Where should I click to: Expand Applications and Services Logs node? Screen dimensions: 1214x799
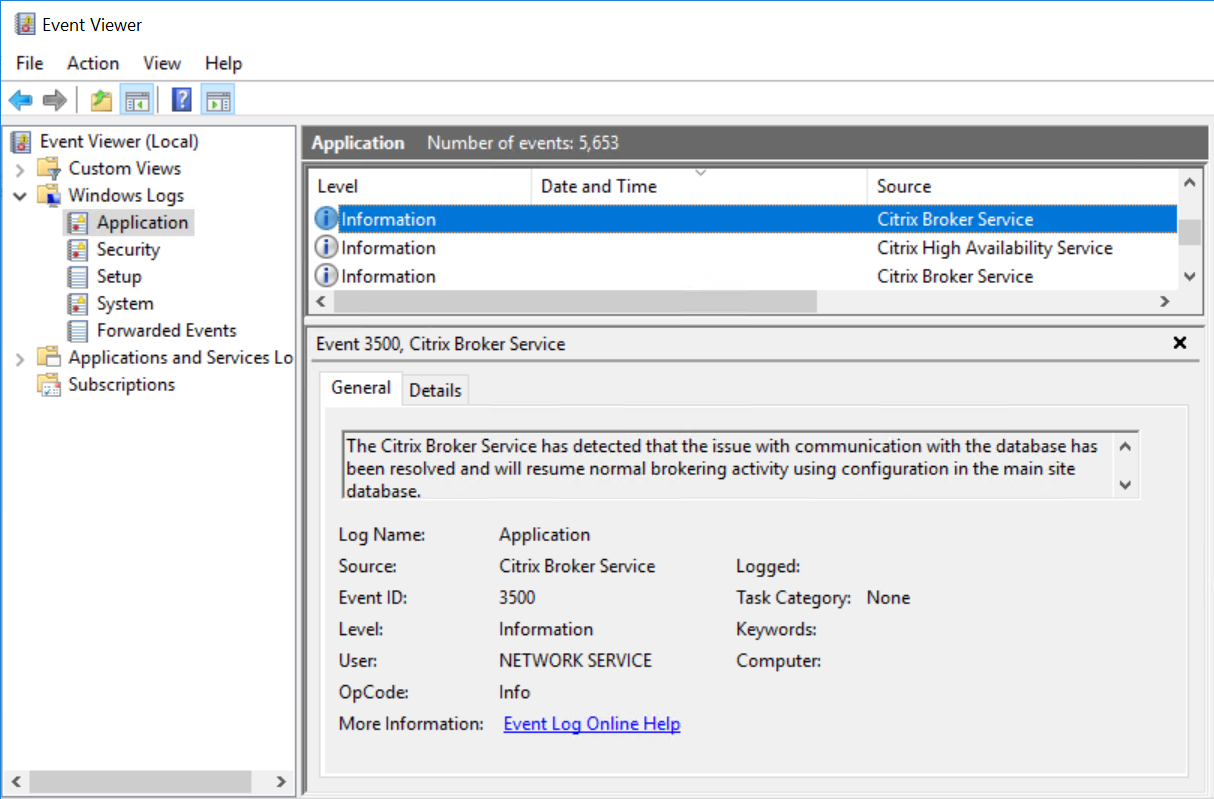tap(20, 358)
